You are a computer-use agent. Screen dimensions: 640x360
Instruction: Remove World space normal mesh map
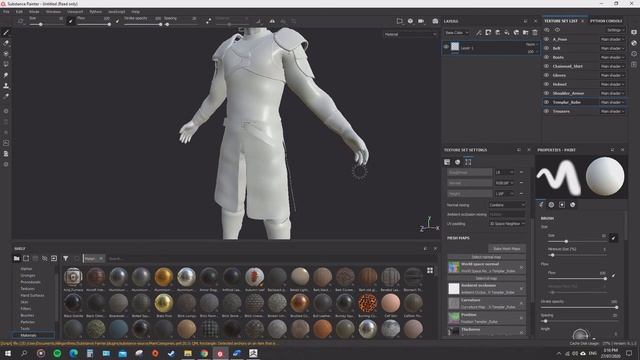(521, 267)
